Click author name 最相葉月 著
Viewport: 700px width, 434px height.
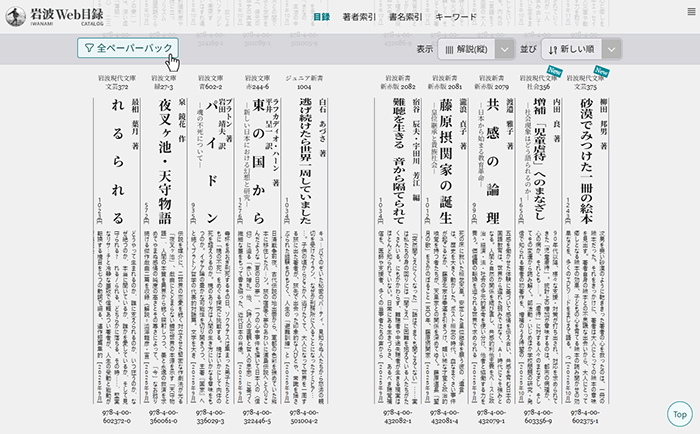point(135,124)
